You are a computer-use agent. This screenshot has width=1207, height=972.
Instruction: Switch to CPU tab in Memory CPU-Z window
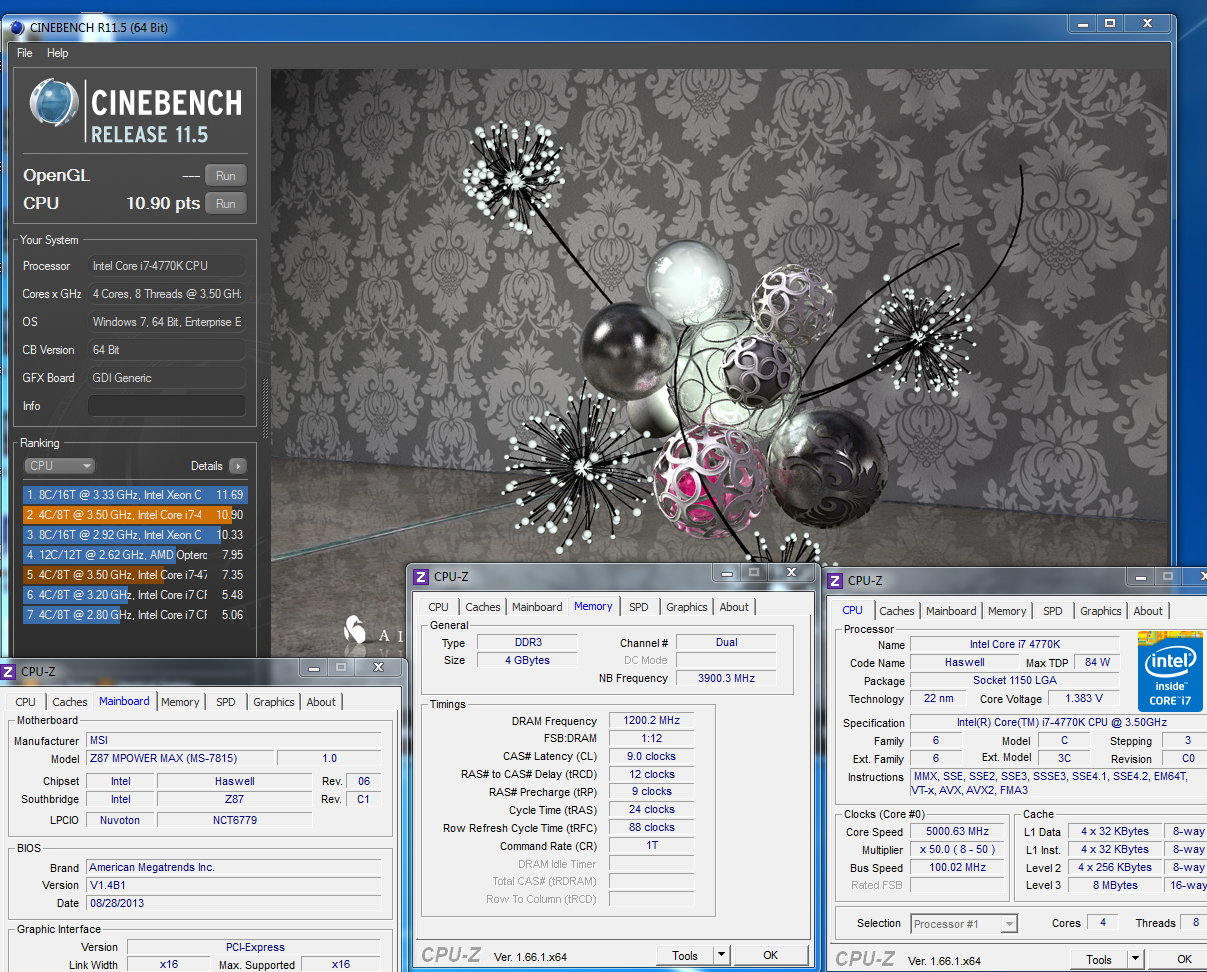(438, 607)
